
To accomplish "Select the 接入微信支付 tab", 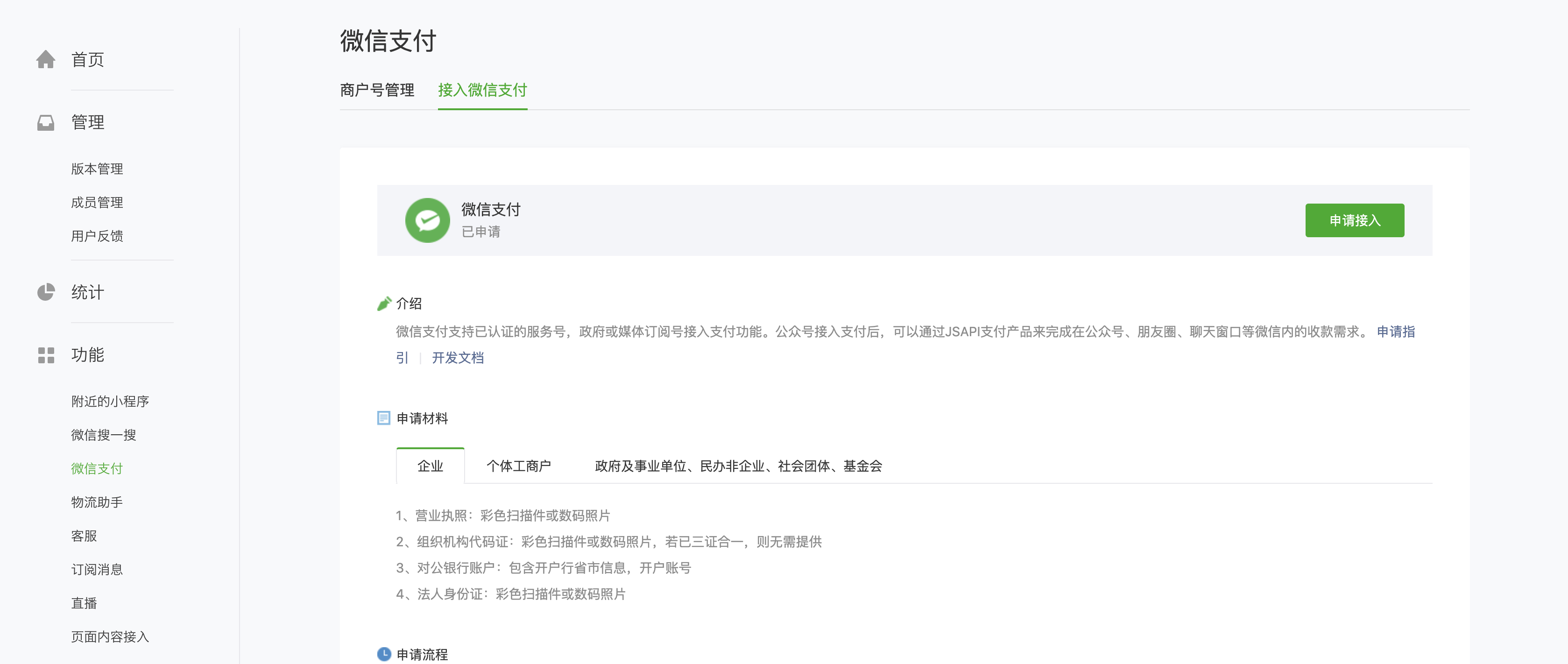I will click(482, 90).
